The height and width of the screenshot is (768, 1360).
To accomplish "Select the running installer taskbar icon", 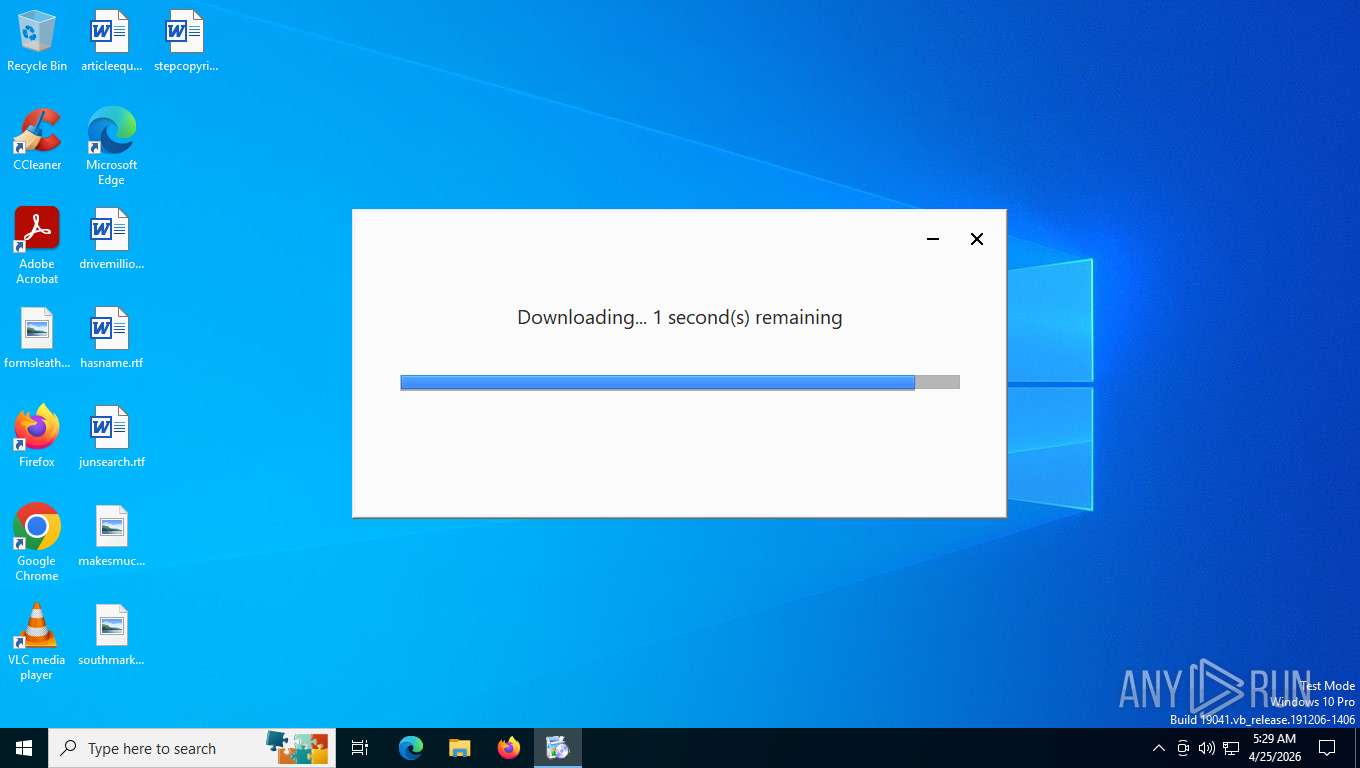I will point(558,748).
